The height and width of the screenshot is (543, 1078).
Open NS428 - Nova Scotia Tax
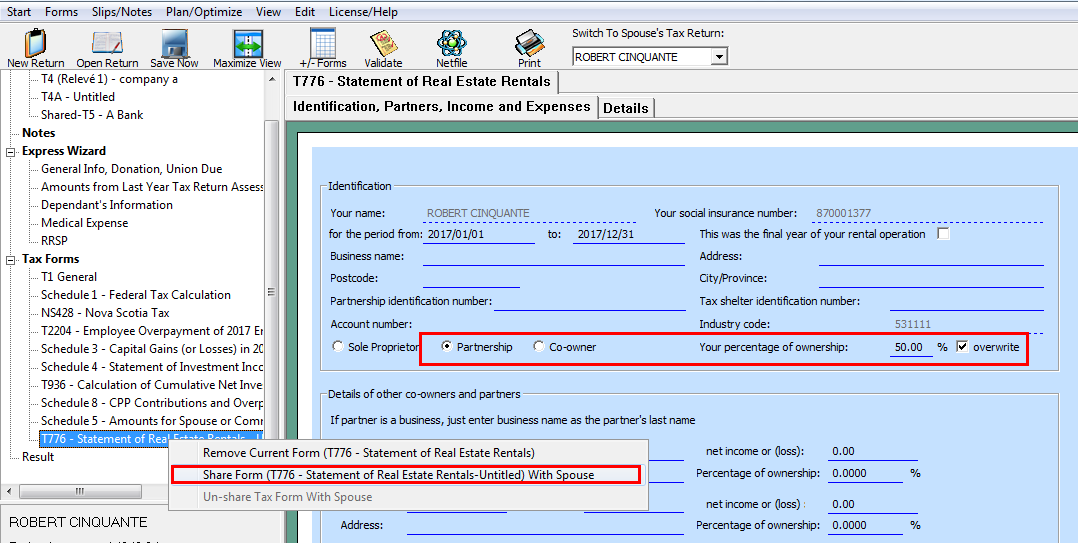105,313
